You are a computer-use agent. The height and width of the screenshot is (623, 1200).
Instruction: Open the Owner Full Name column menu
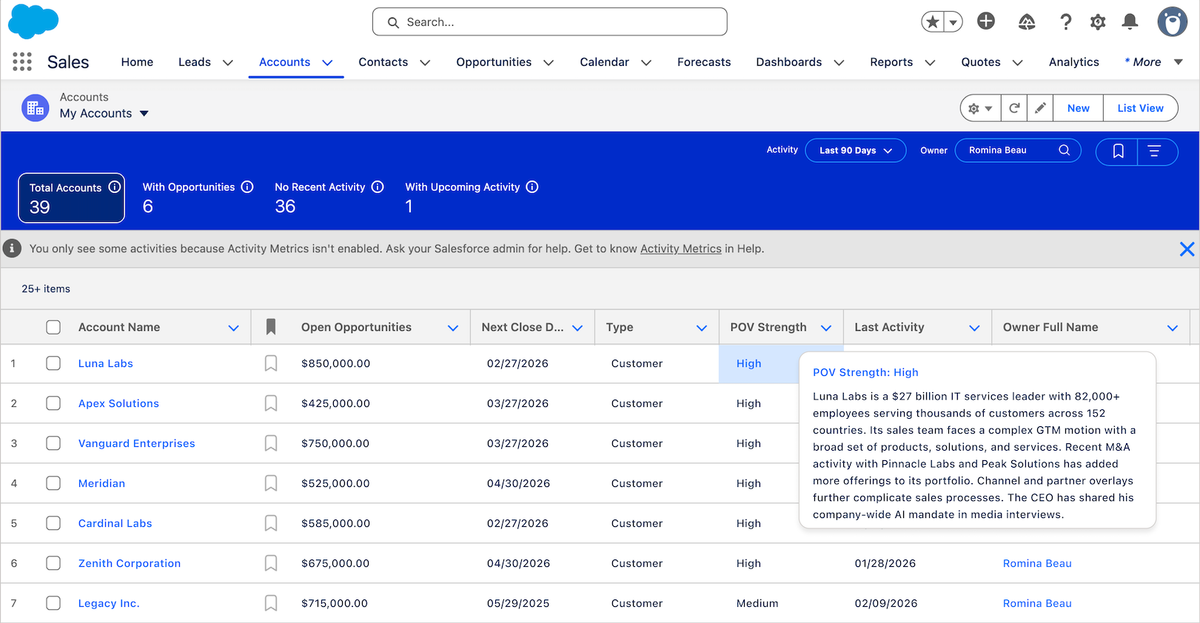click(1172, 328)
